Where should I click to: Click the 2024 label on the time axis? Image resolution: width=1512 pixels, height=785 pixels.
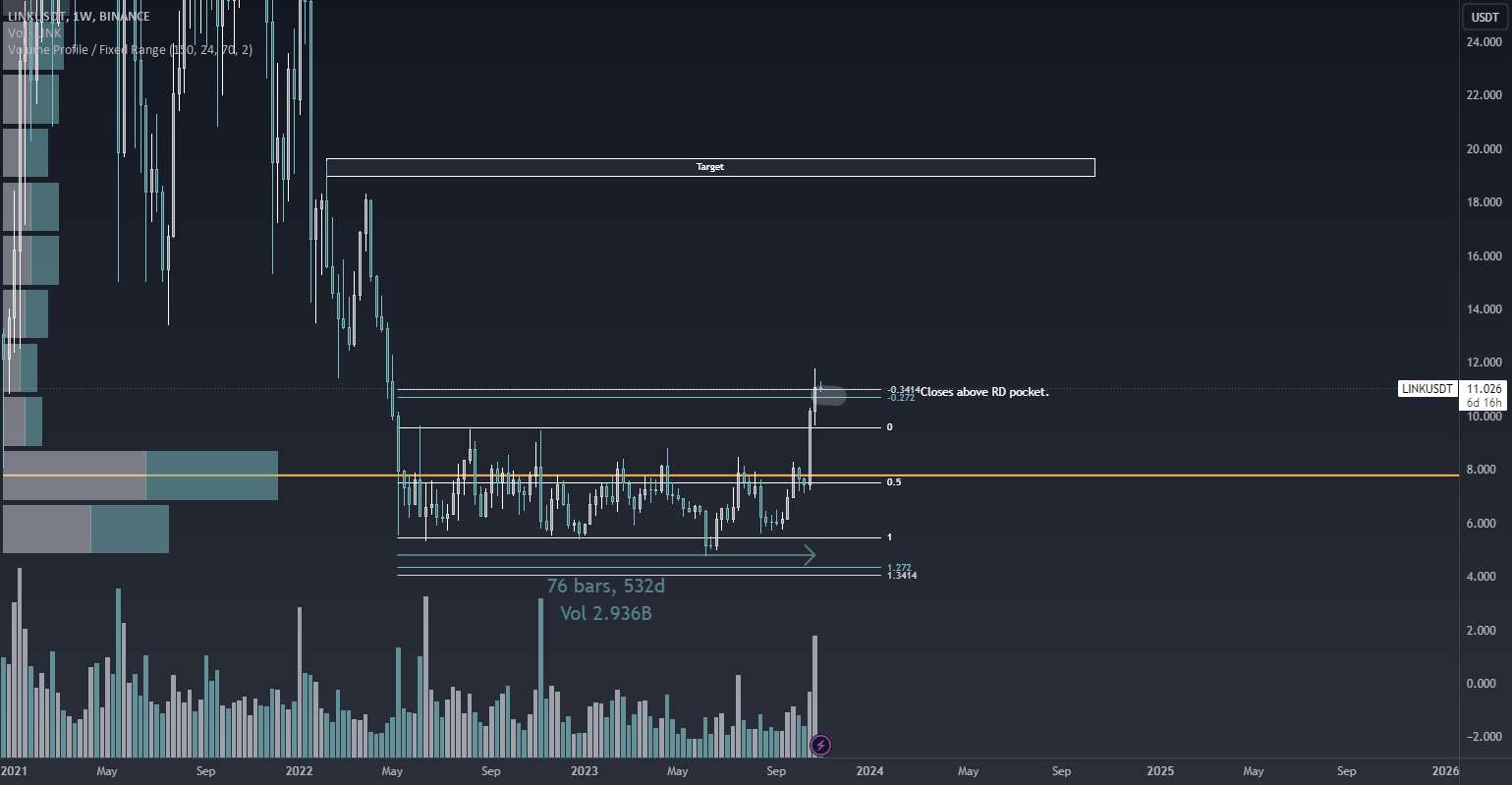coord(869,771)
